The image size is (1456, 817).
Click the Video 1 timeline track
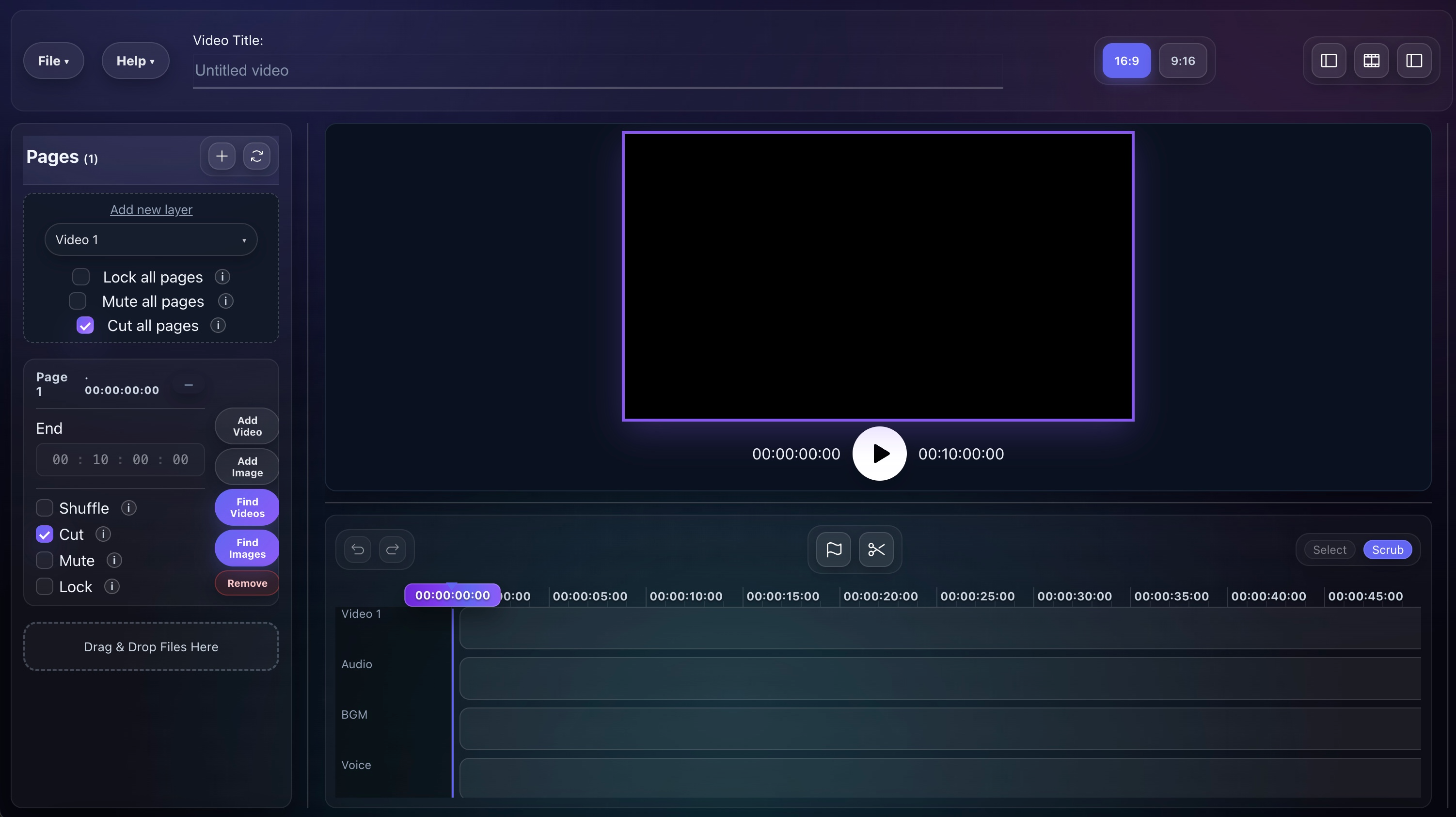point(940,628)
